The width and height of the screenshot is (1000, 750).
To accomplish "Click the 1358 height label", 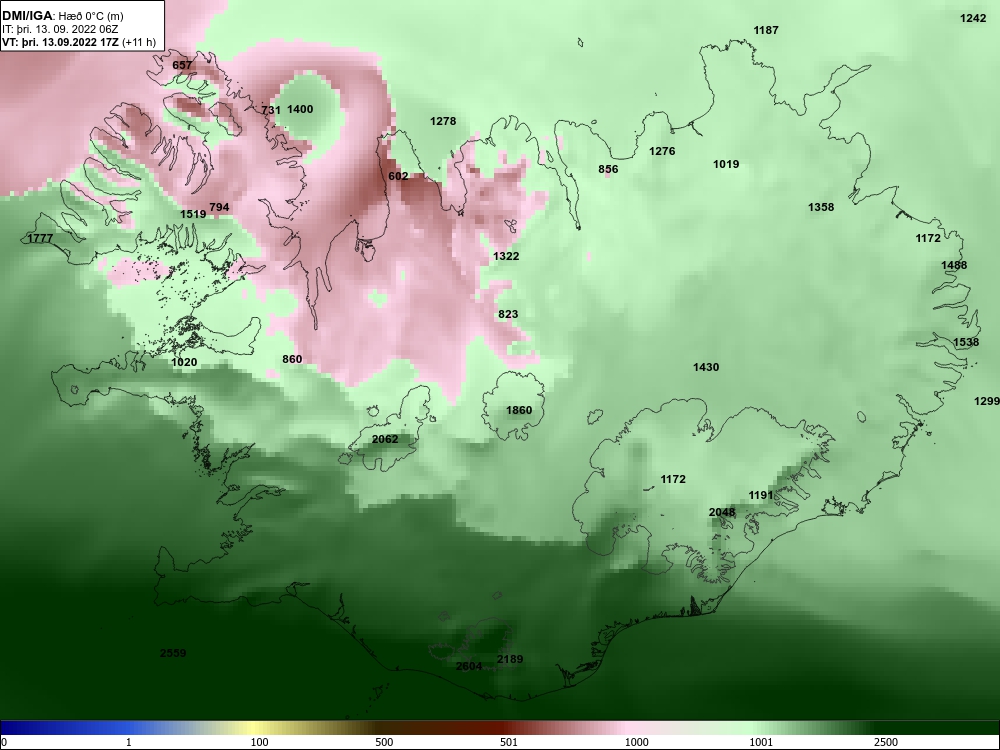I will pyautogui.click(x=821, y=207).
